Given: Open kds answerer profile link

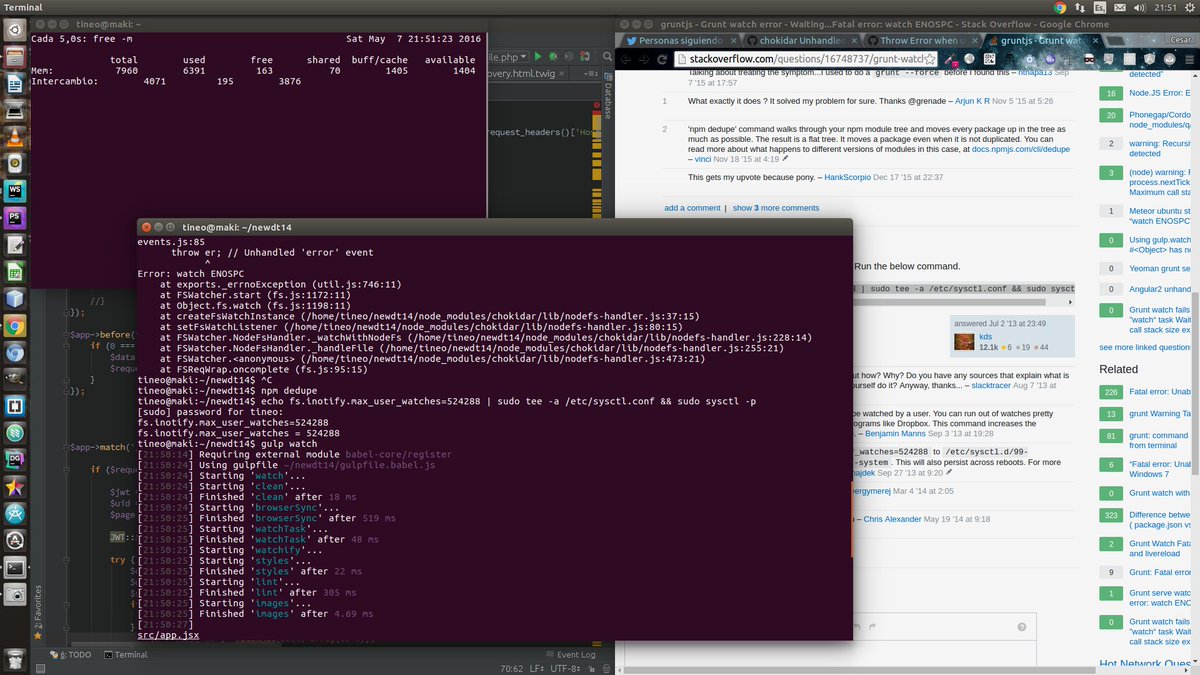Looking at the screenshot, I should pos(986,335).
